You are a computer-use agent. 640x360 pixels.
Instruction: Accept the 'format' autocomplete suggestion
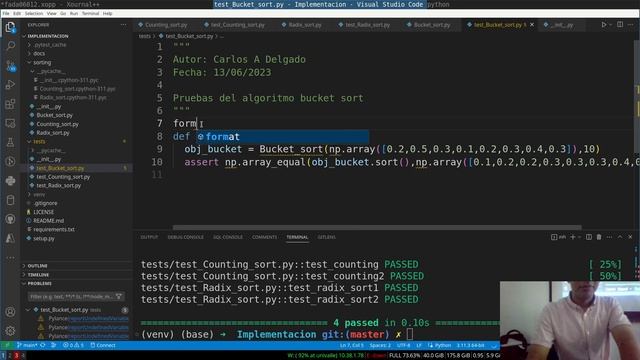tap(282, 137)
